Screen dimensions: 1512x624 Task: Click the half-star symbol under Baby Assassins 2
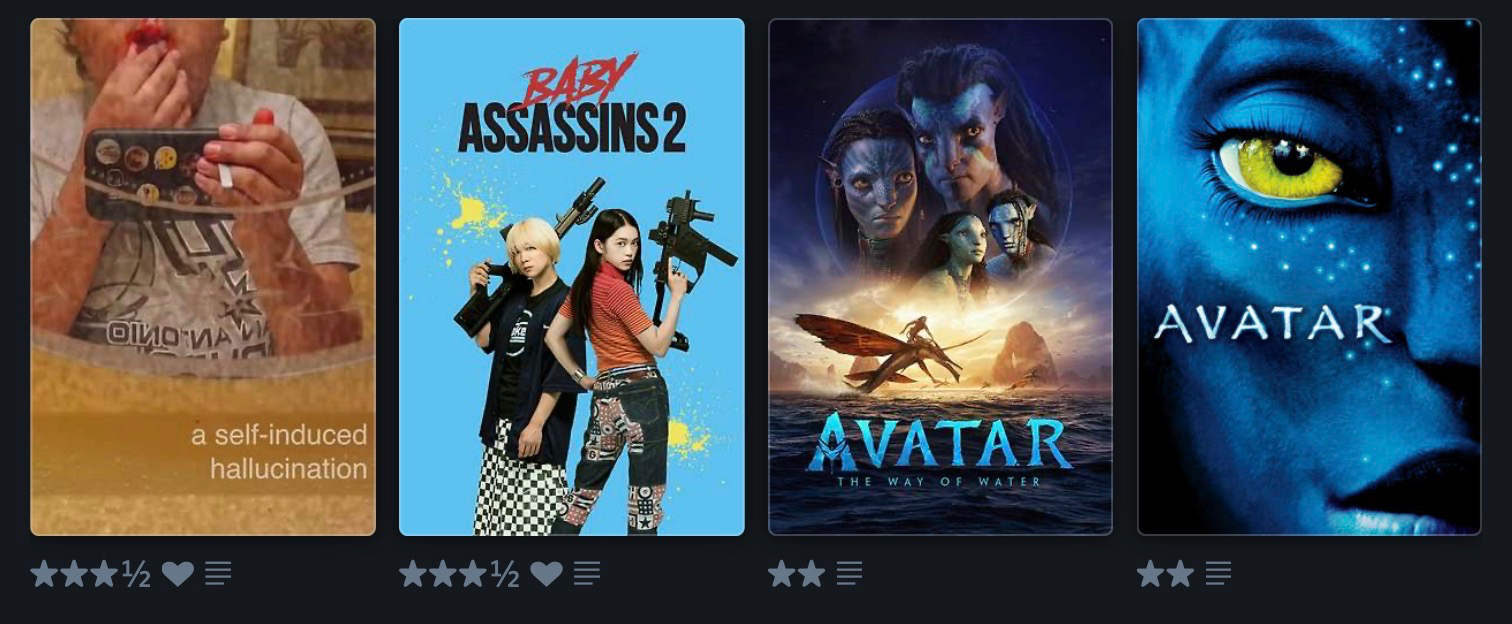505,573
